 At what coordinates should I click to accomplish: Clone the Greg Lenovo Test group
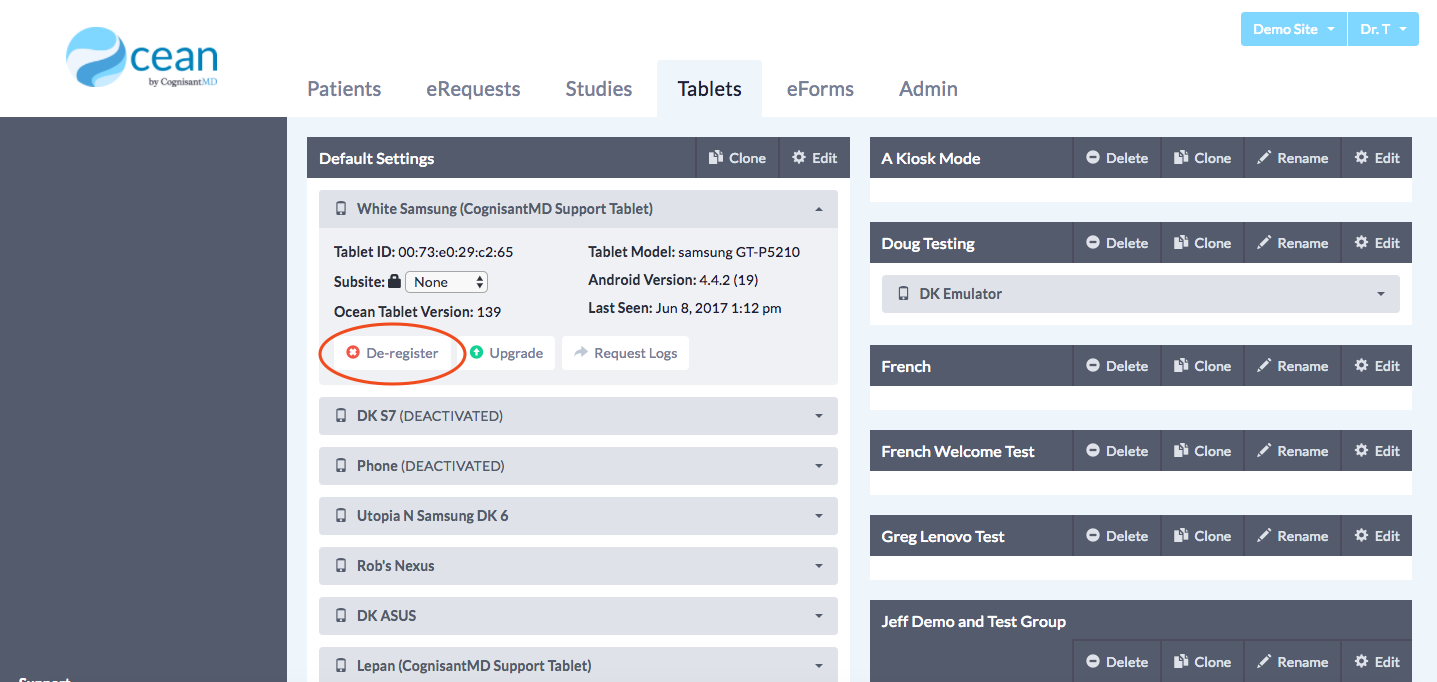pos(1202,536)
